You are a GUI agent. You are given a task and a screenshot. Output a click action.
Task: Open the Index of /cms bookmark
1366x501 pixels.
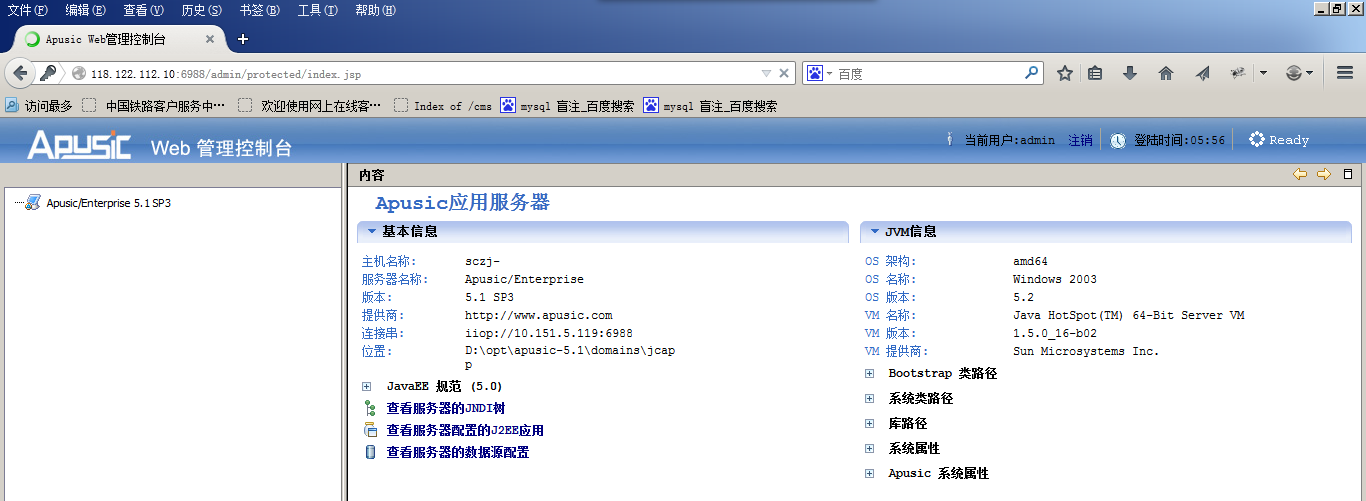[x=443, y=105]
